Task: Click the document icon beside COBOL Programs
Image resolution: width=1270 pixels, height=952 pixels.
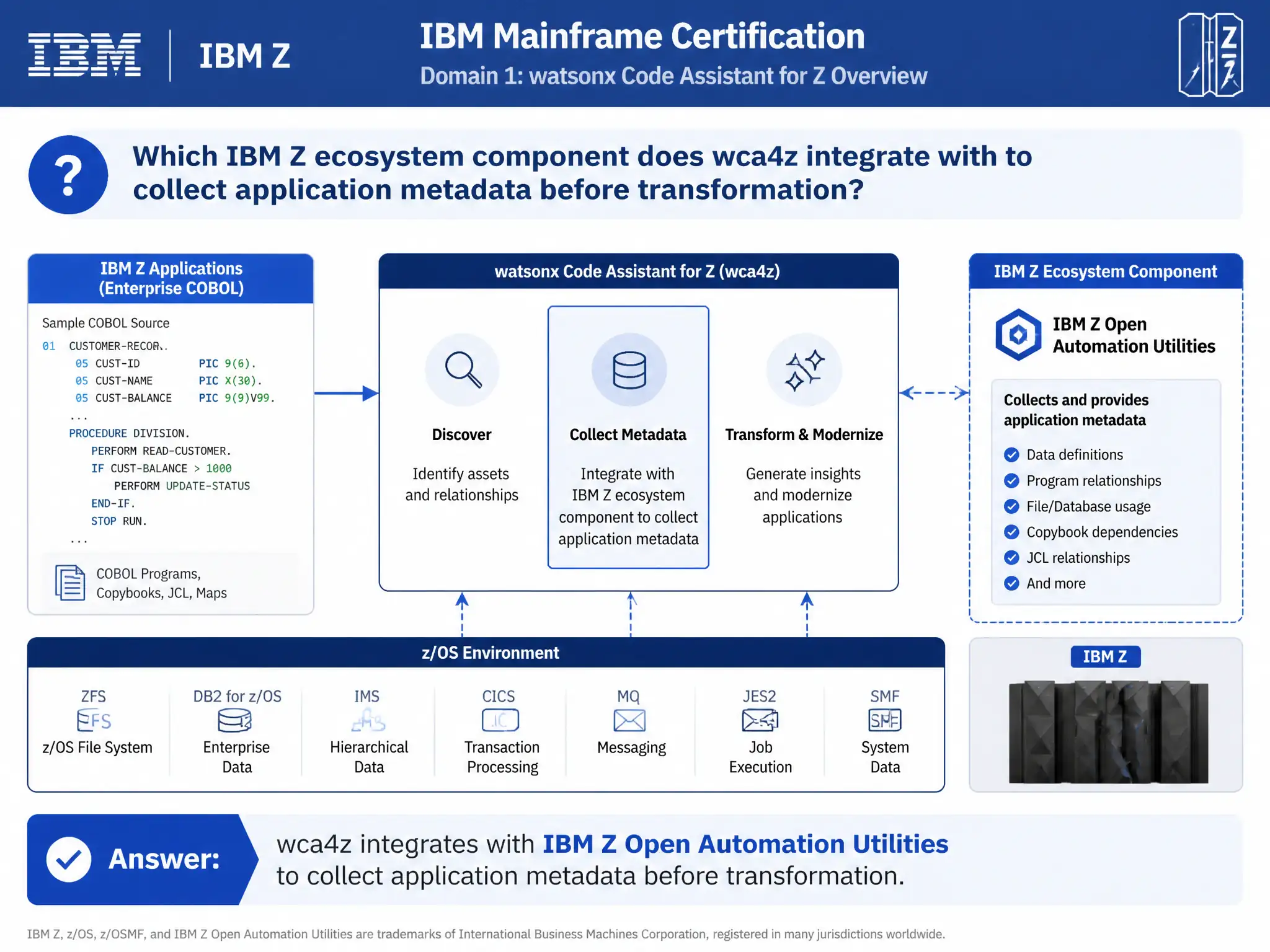Action: [x=70, y=583]
